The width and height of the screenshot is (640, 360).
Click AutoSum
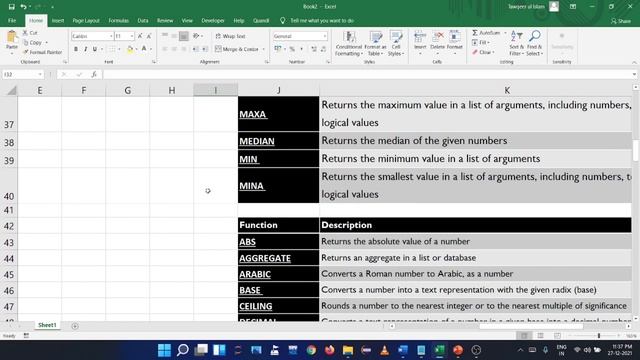click(487, 33)
